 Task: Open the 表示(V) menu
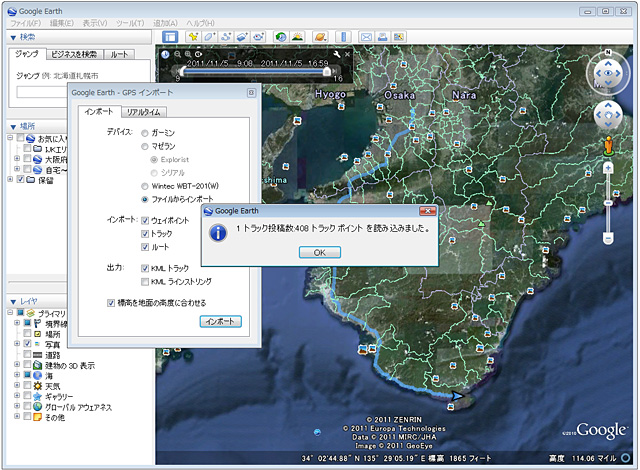[95, 23]
